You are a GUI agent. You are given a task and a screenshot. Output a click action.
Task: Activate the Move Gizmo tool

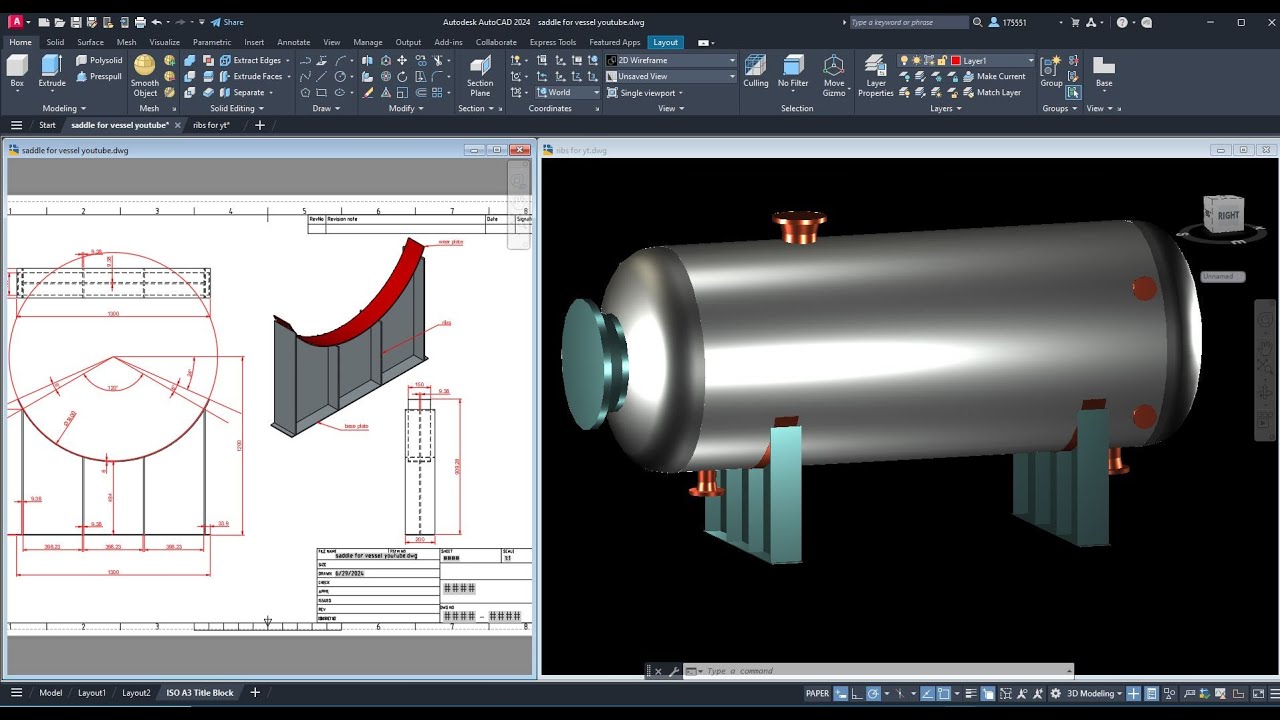834,76
